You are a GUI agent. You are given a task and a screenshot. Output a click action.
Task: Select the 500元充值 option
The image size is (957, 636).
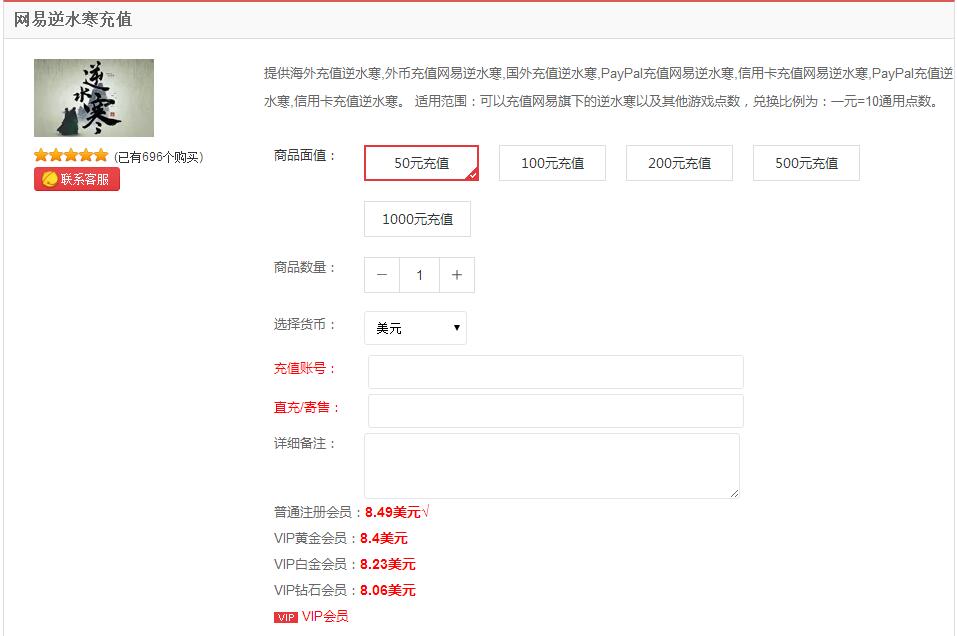(x=806, y=163)
